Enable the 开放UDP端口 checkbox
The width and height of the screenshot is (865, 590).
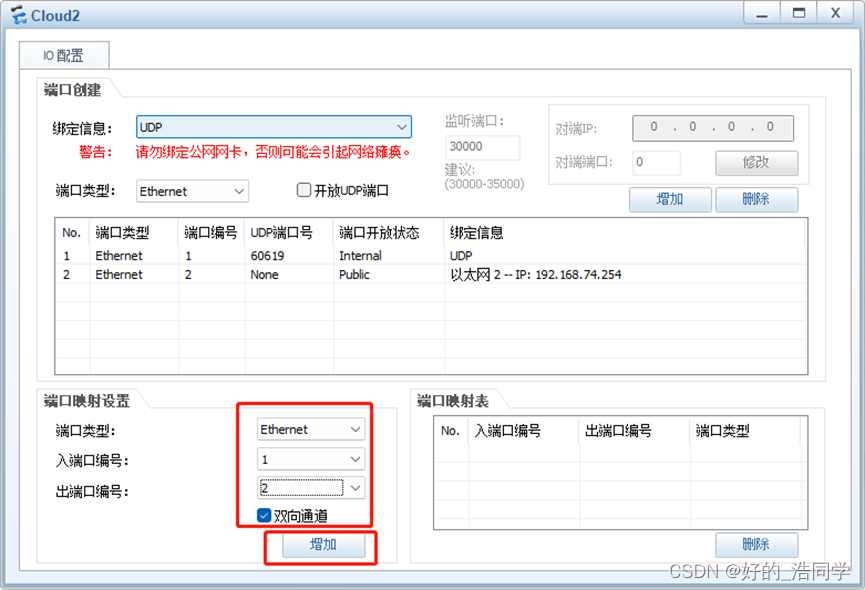click(303, 190)
